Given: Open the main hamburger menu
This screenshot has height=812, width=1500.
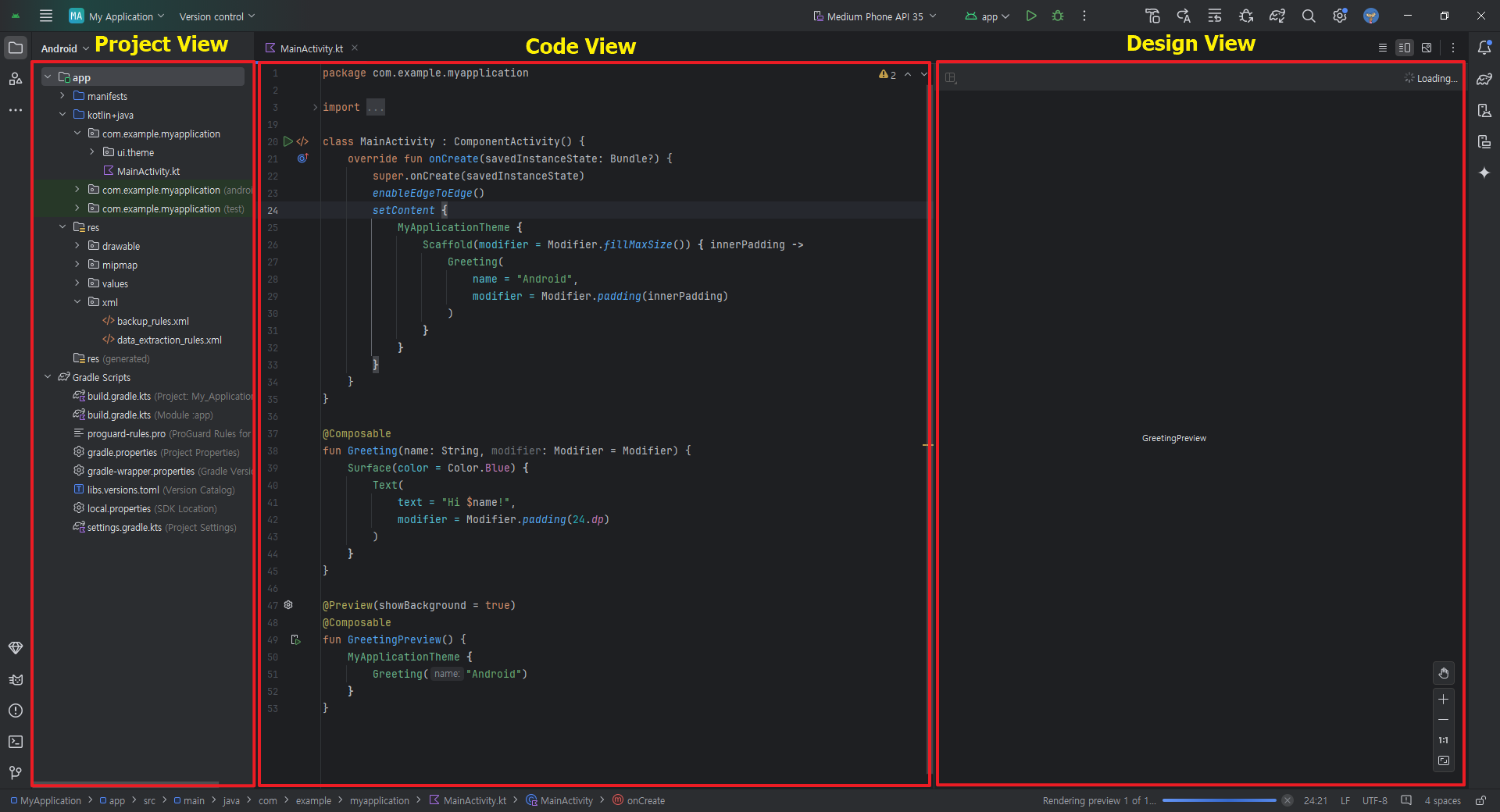Looking at the screenshot, I should coord(46,16).
